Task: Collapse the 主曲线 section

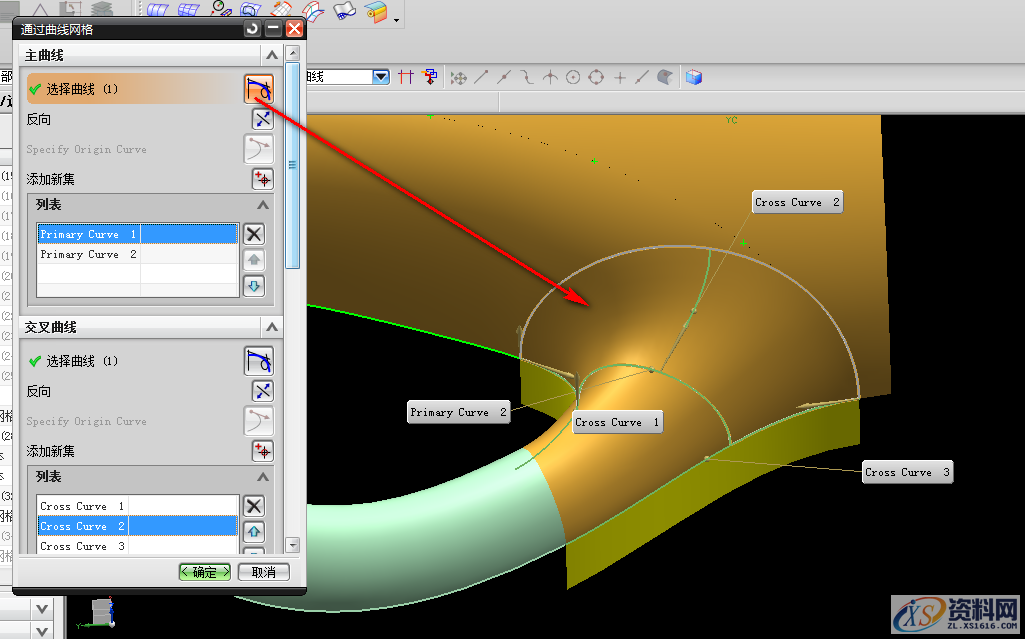Action: coord(271,56)
